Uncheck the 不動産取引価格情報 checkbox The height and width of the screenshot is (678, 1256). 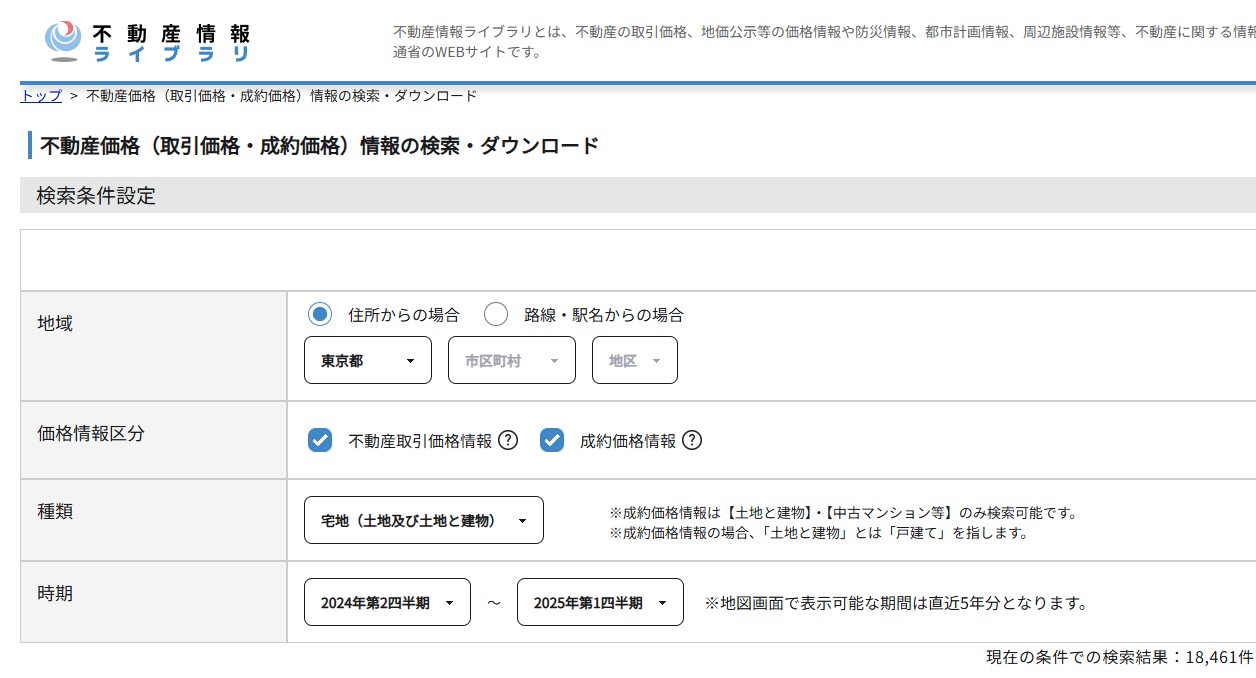click(320, 440)
